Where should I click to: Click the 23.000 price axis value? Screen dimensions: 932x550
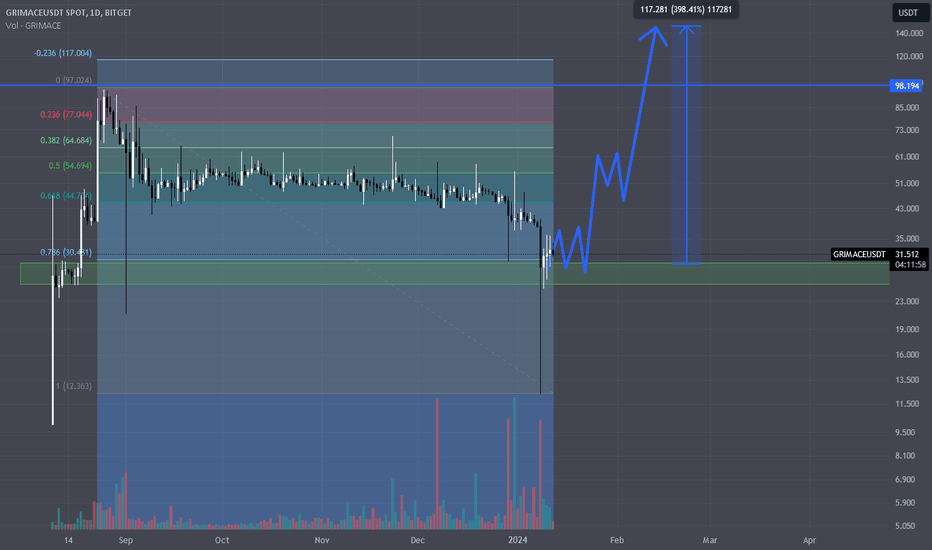(907, 301)
